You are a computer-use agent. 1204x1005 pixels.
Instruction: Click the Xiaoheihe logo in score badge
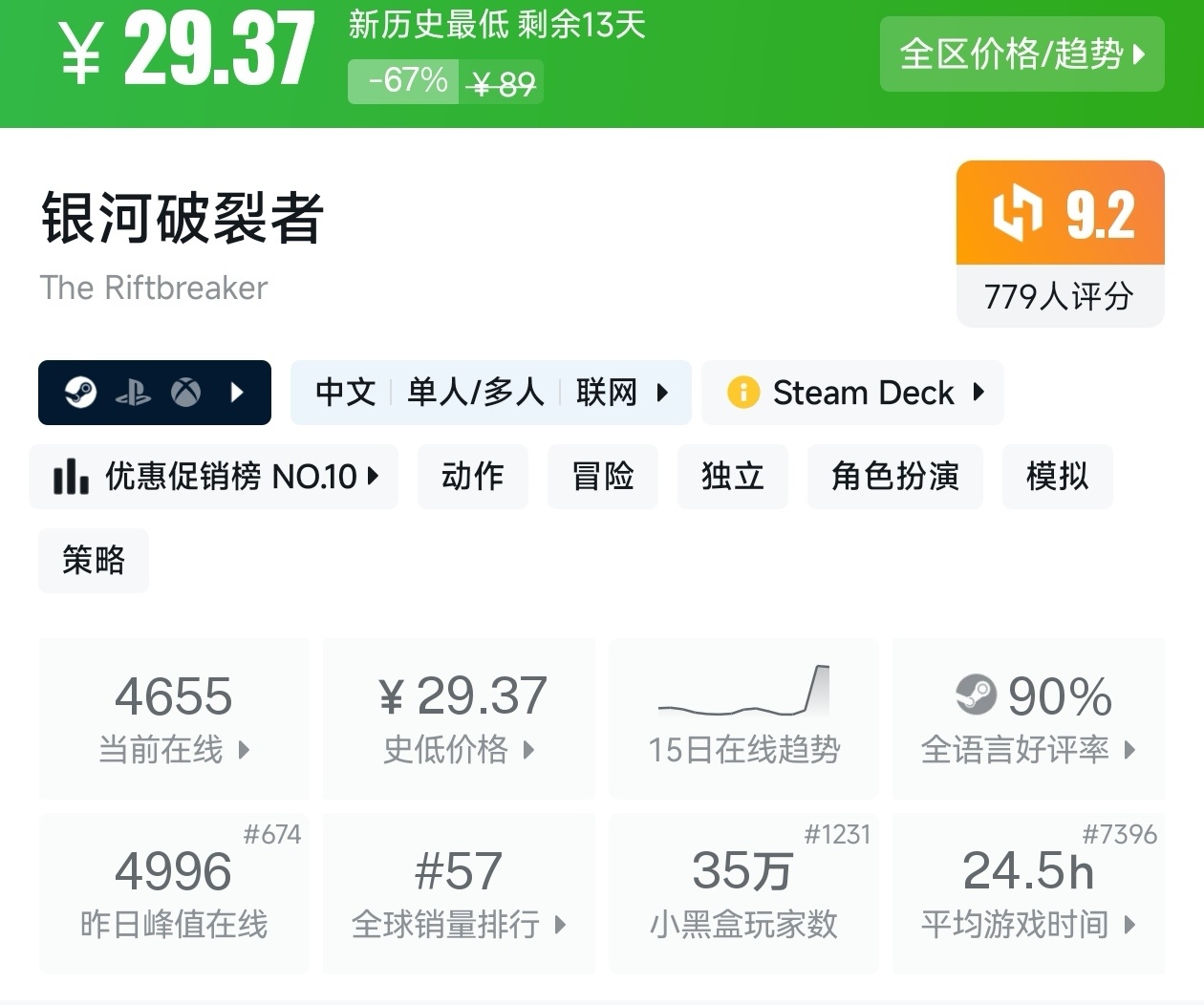(x=1017, y=213)
